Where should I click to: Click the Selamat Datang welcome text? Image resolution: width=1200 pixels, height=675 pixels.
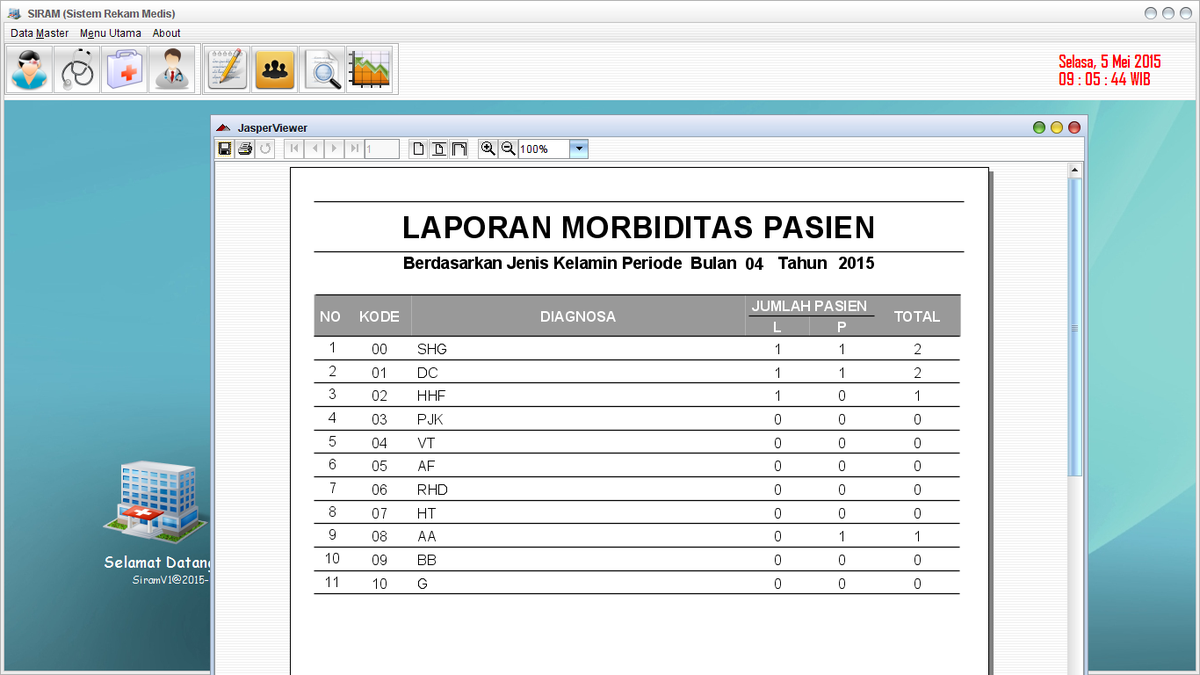(157, 562)
